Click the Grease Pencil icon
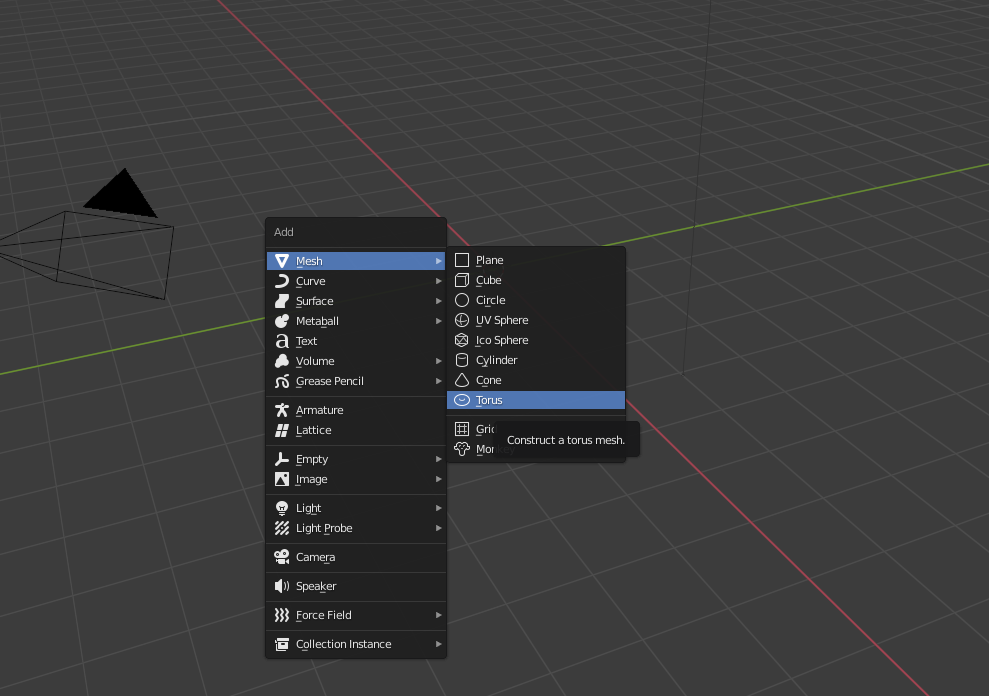This screenshot has height=696, width=989. [282, 381]
